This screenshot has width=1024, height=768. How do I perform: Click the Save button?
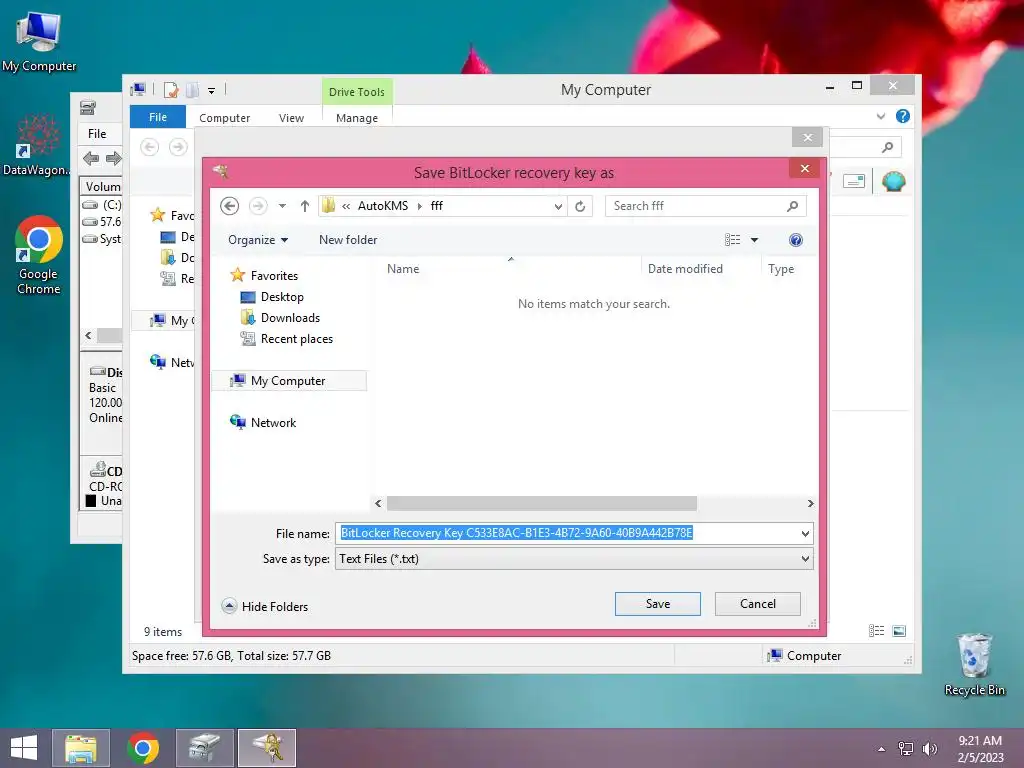658,604
